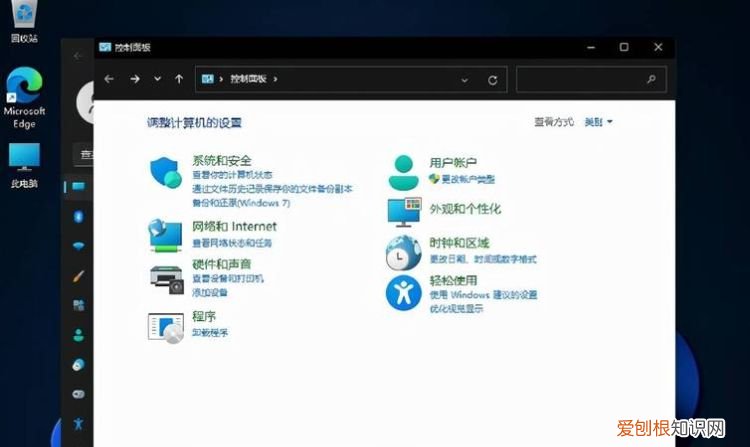
Task: Open the address bar history dropdown
Action: (x=464, y=80)
